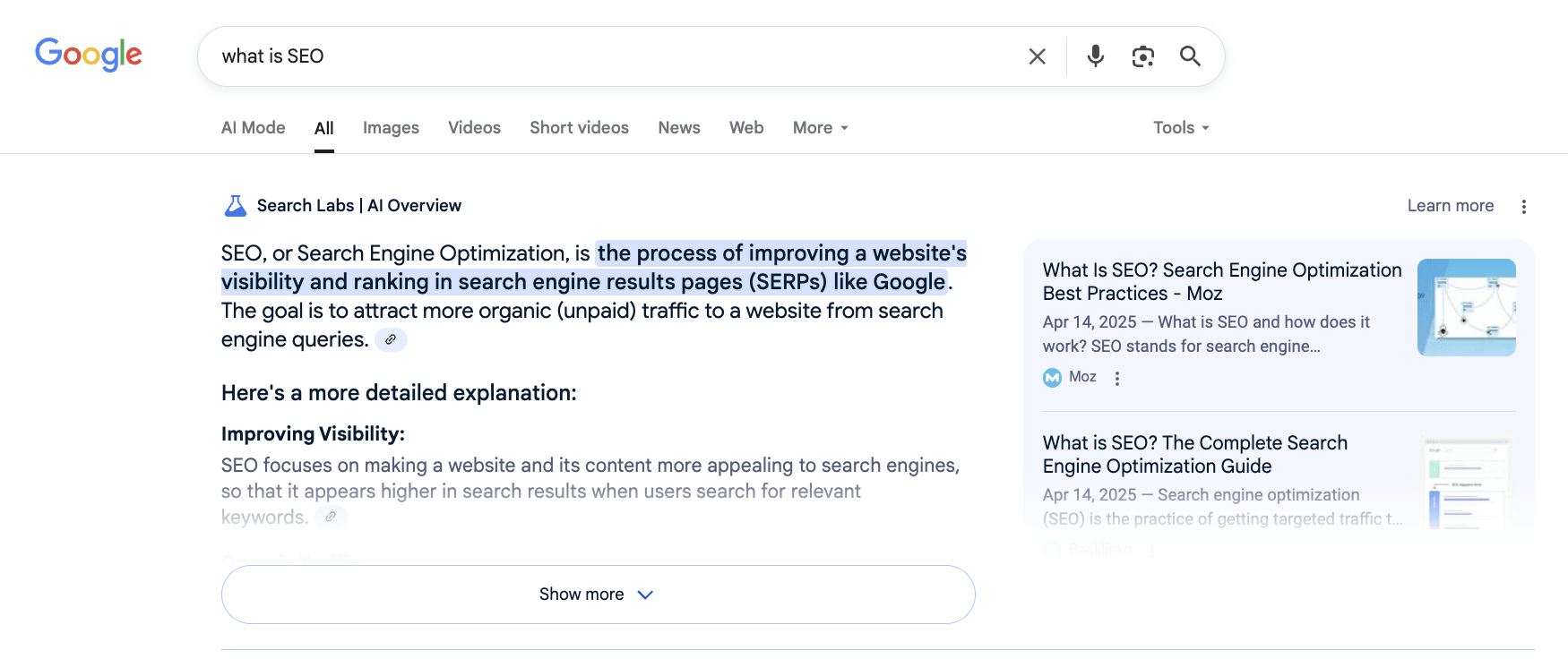Click the 'Moz' source name label
The width and height of the screenshot is (1568, 659).
tap(1082, 377)
